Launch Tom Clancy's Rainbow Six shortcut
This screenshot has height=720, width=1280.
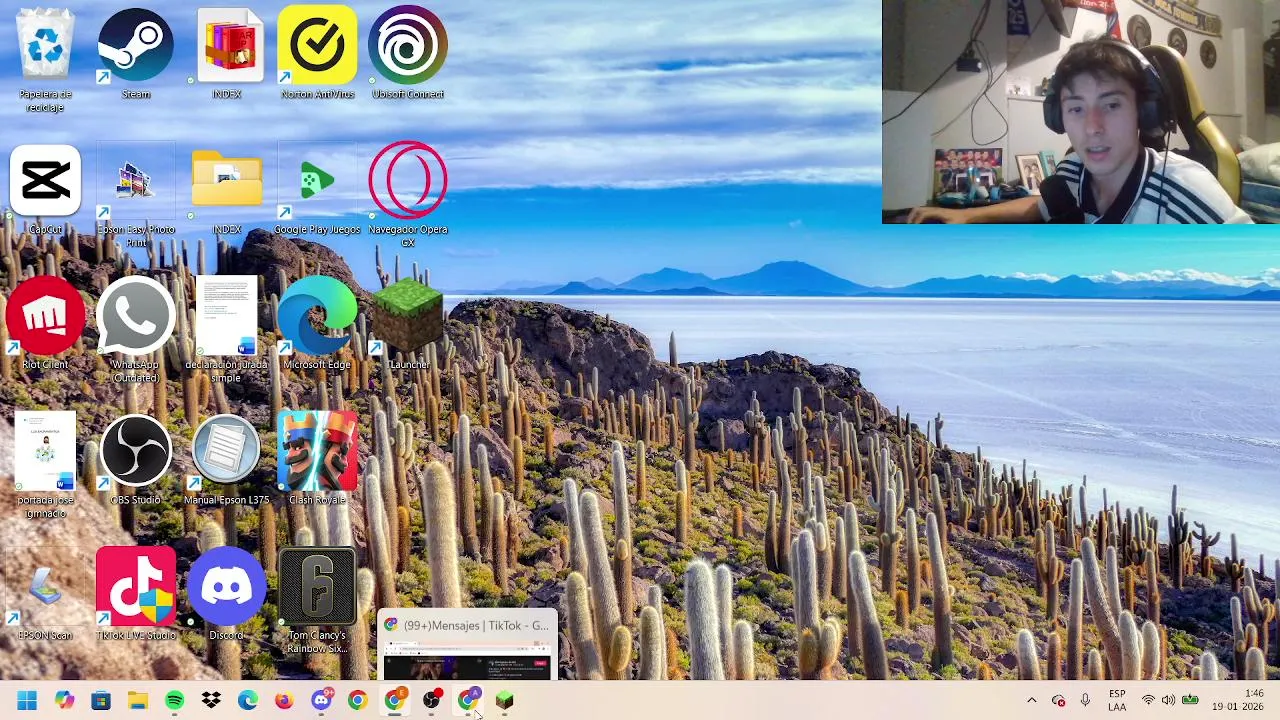click(x=317, y=601)
